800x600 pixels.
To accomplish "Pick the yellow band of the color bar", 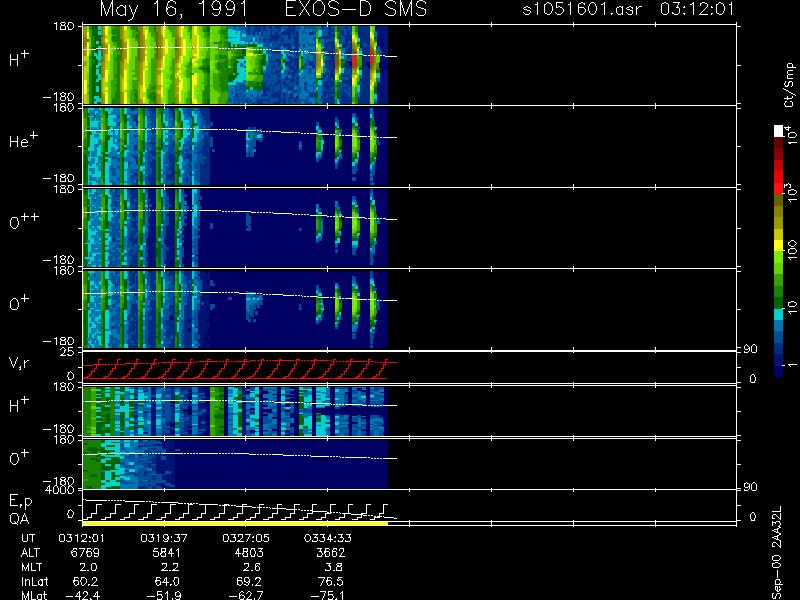I will [x=779, y=247].
